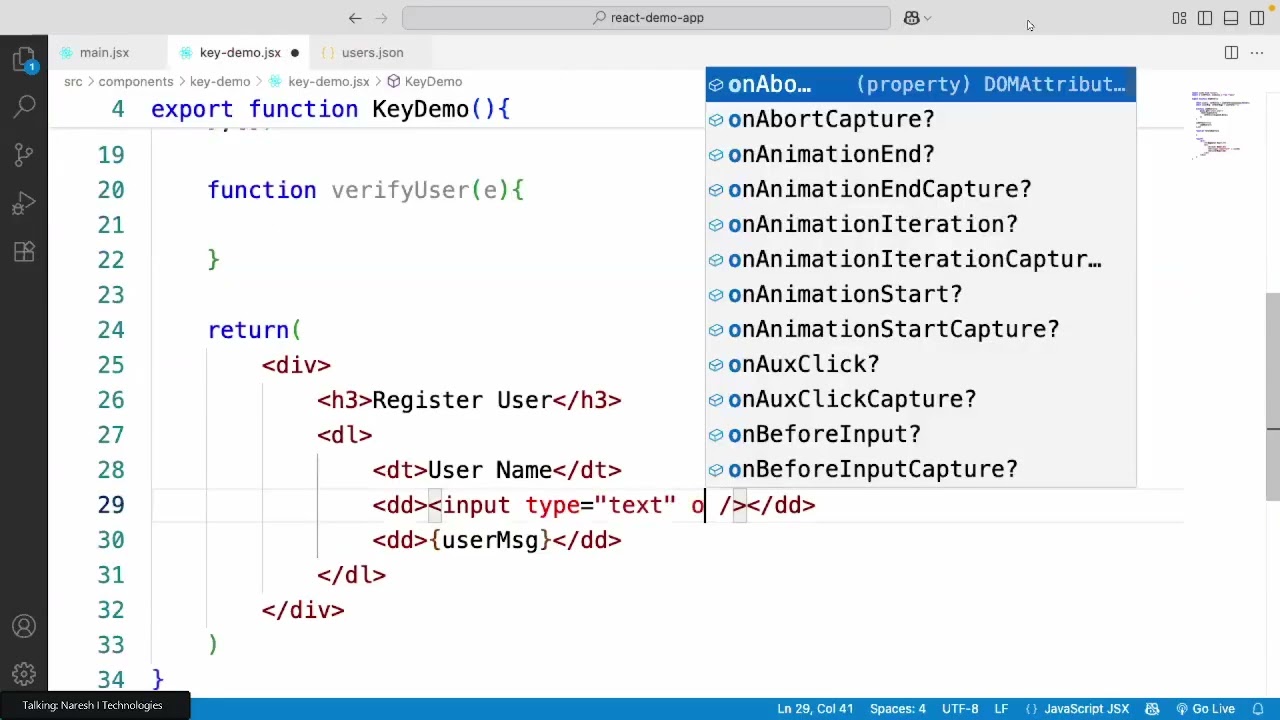Toggle the bottom panel
The image size is (1280, 720).
[1231, 18]
